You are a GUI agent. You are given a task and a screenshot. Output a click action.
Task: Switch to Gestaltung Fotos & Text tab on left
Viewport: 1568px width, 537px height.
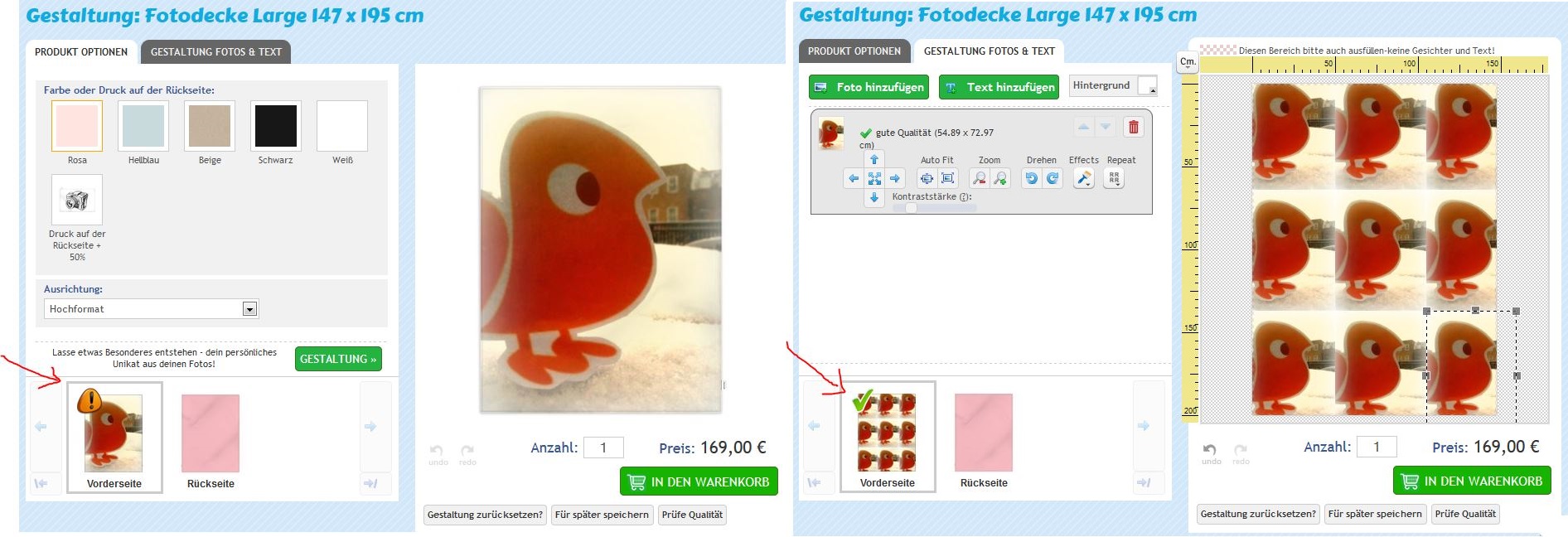coord(216,51)
